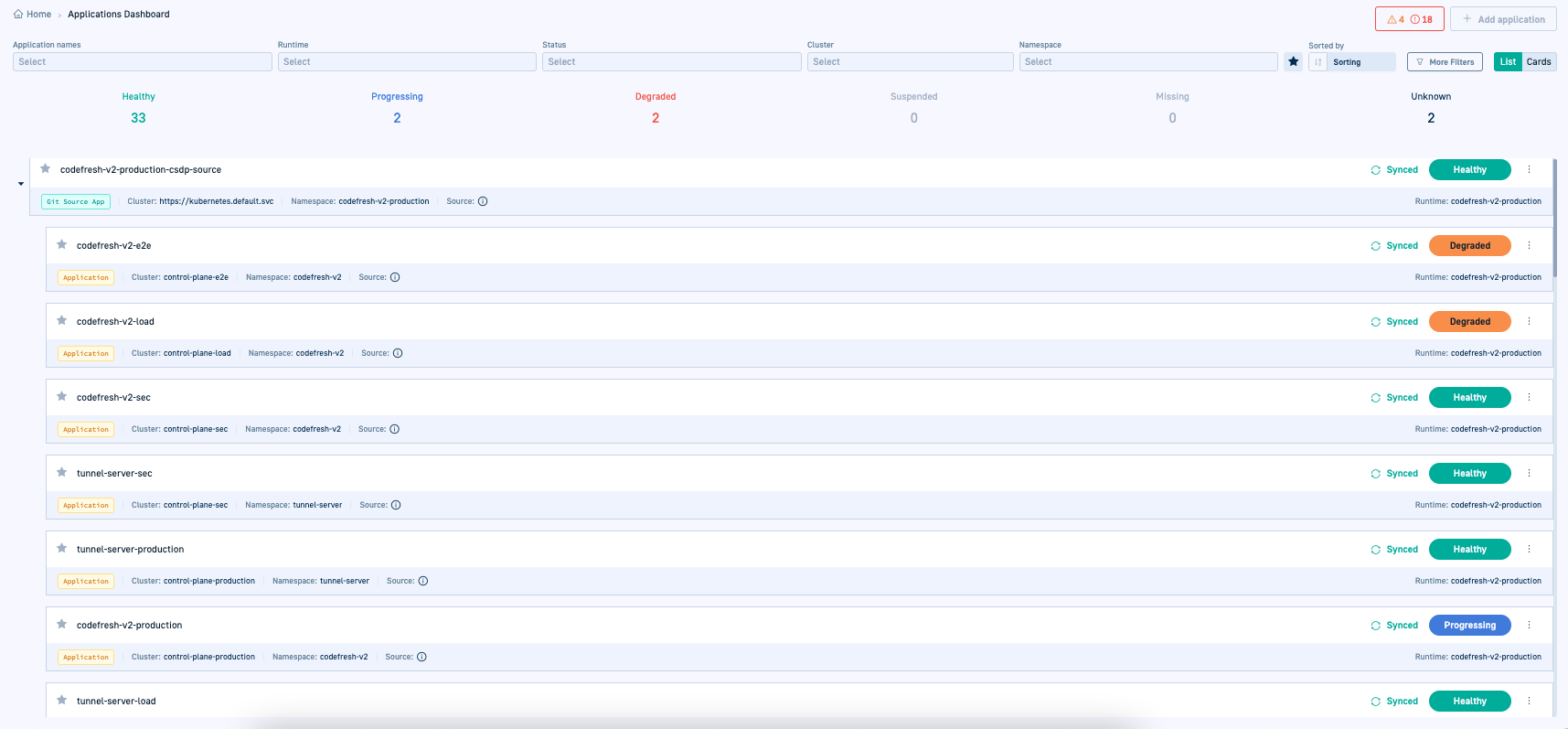
Task: Filter by Healthy status count
Action: coord(138,118)
